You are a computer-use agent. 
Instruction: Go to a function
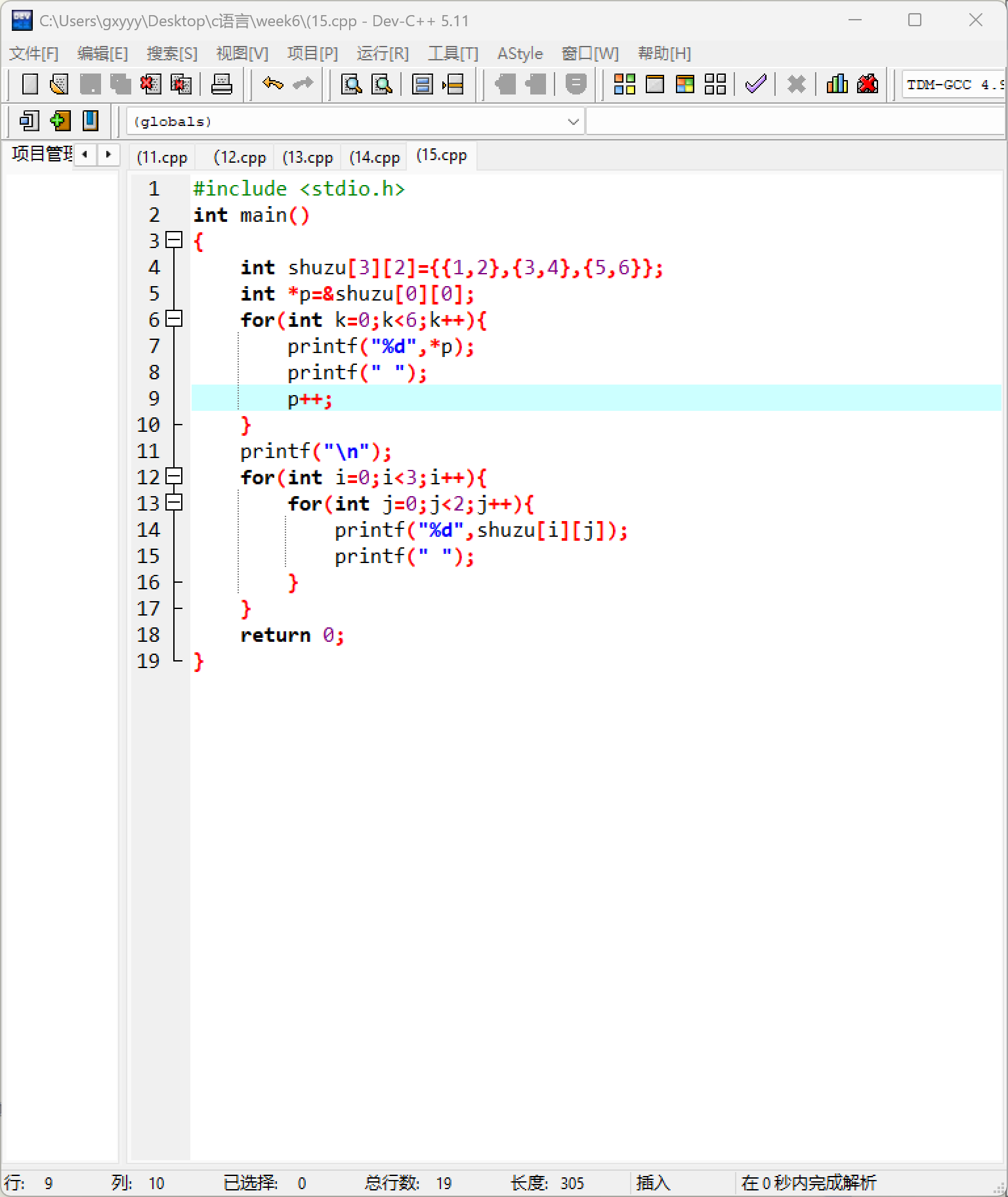pos(423,84)
